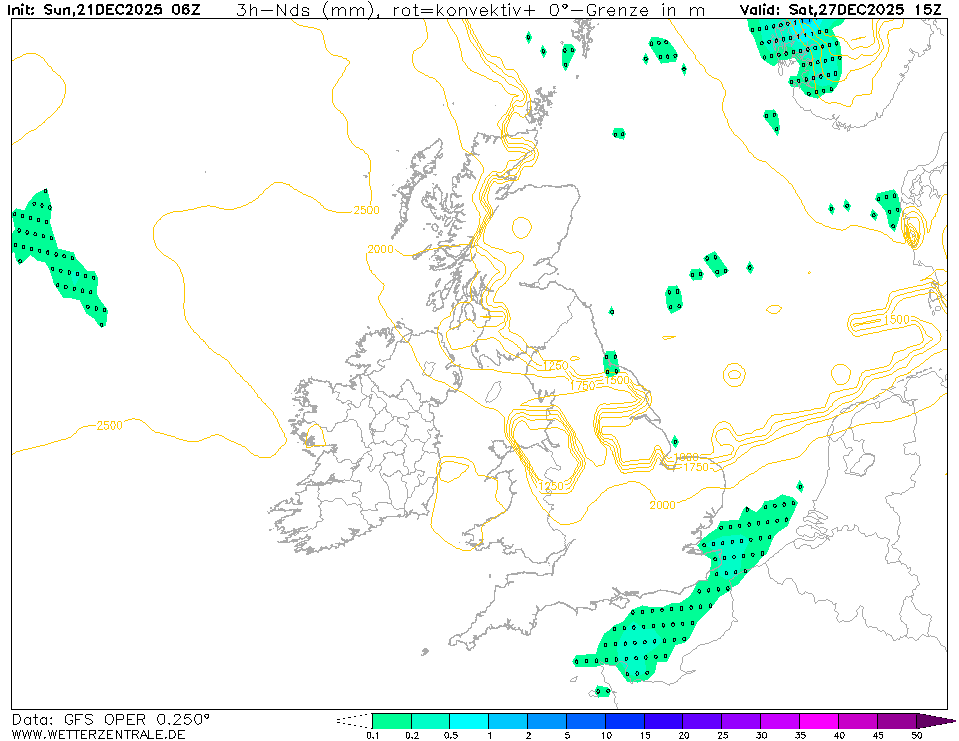This screenshot has width=959, height=741.
Task: Click the 1500 contour label near Denmark
Action: pos(896,319)
